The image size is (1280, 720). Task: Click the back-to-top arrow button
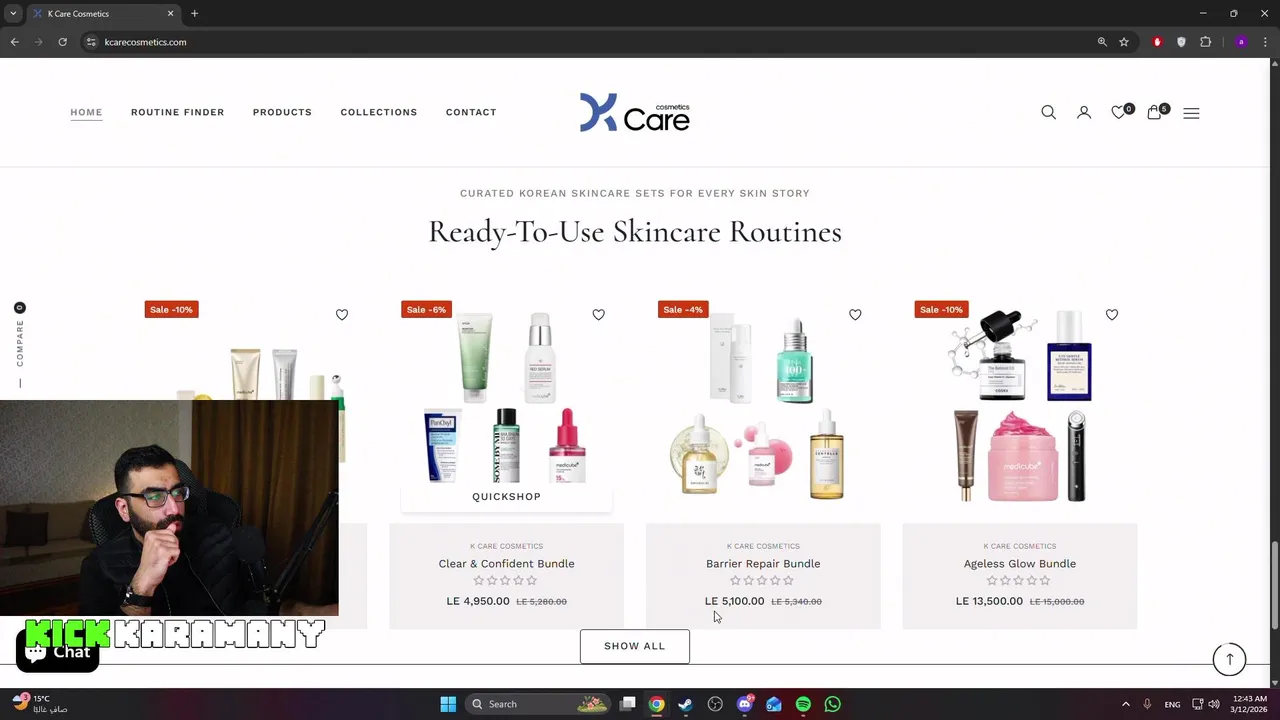pyautogui.click(x=1230, y=659)
